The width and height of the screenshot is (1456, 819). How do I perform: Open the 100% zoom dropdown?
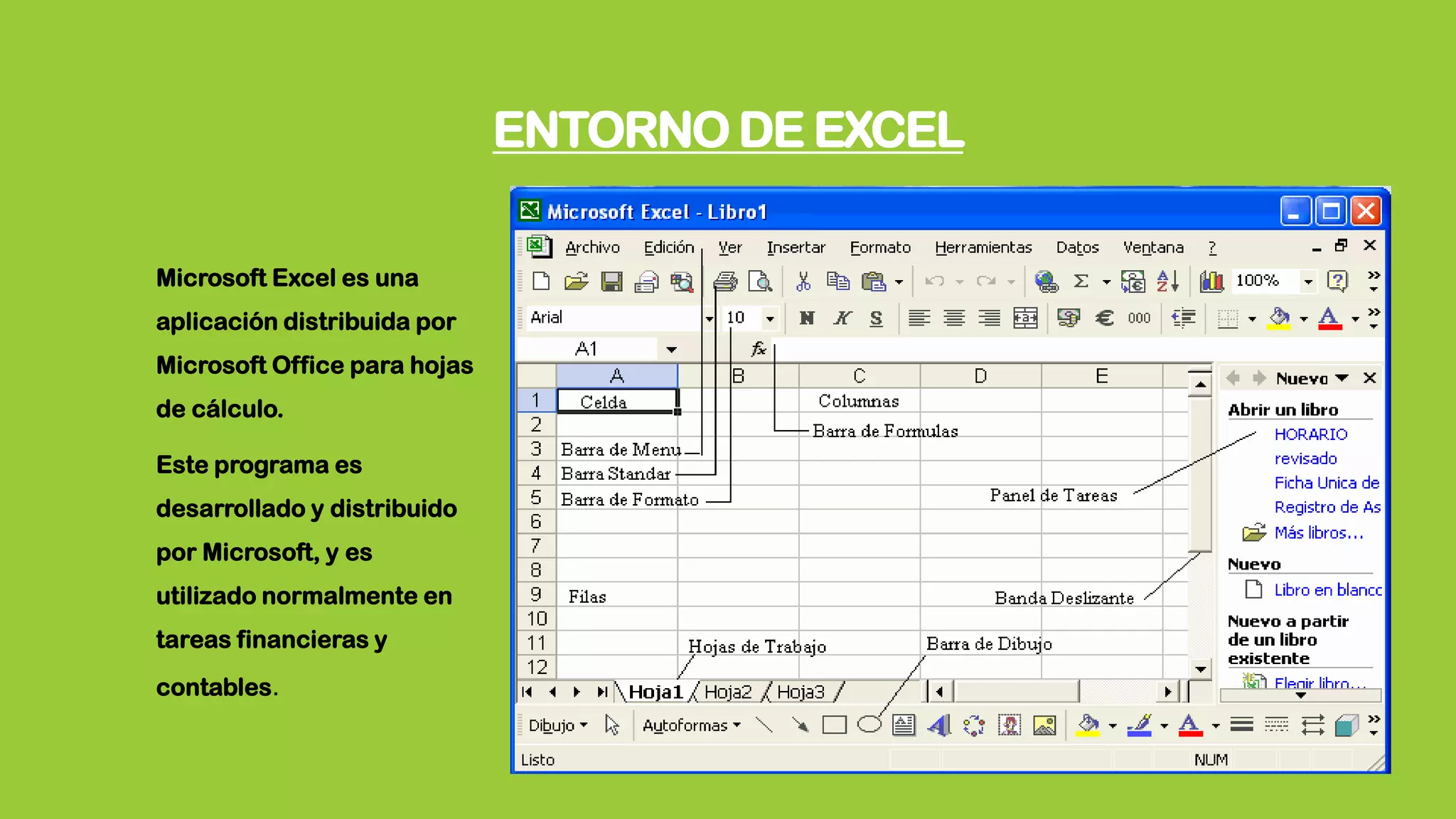point(1308,282)
